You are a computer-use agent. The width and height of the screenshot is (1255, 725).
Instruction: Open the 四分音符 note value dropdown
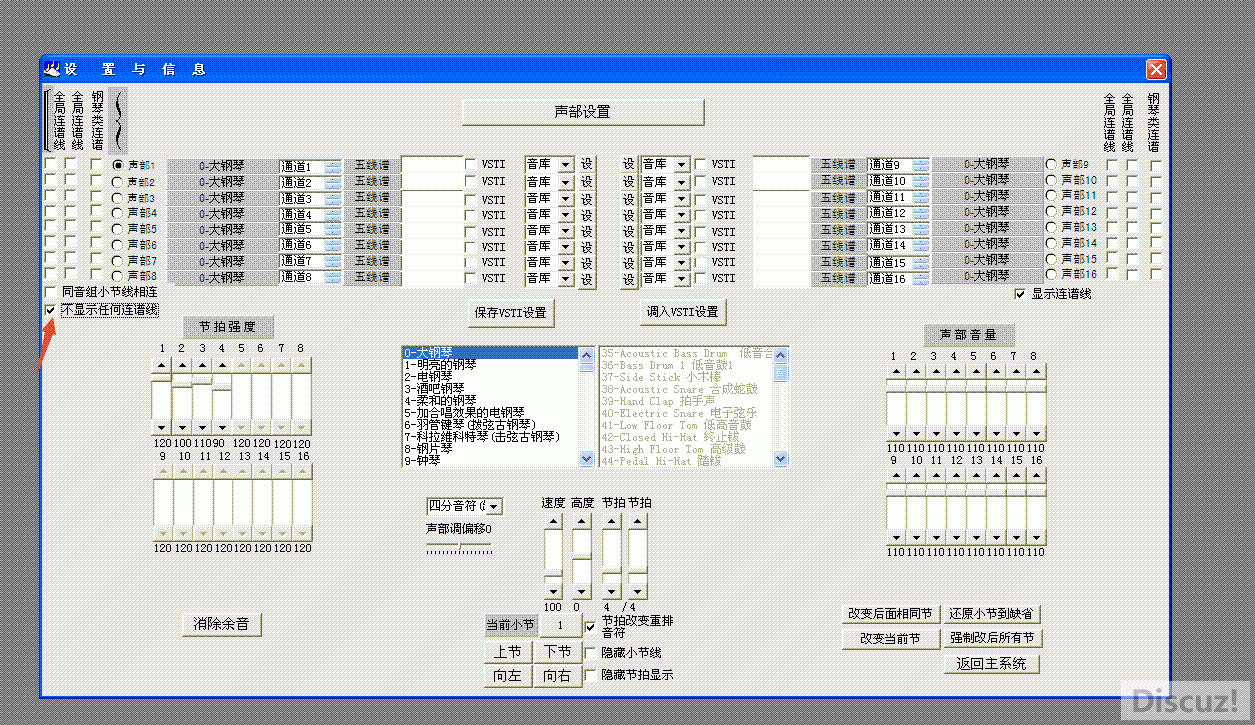494,507
